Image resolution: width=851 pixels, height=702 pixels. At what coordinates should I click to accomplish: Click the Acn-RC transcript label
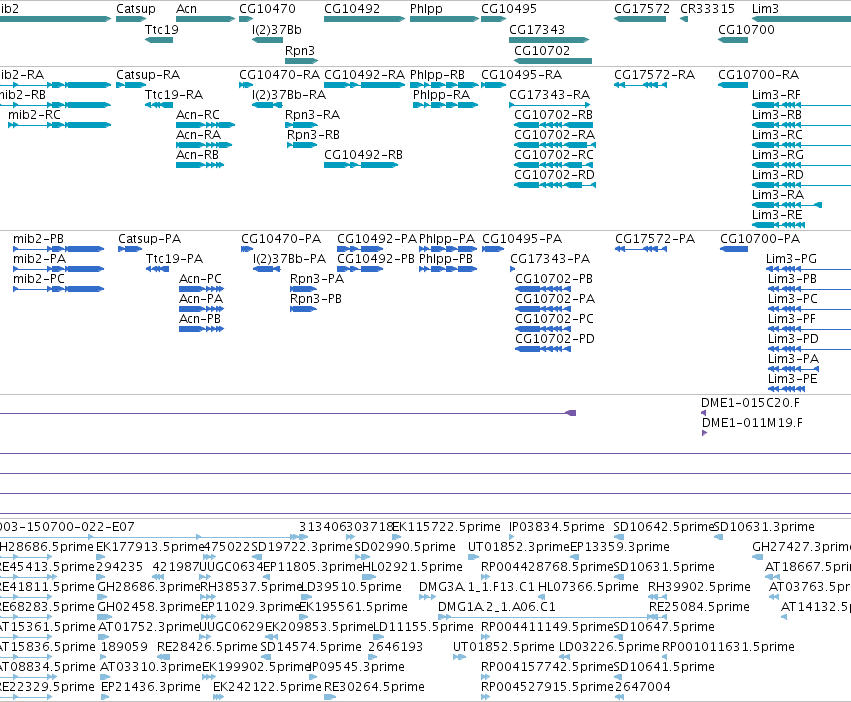(x=198, y=115)
